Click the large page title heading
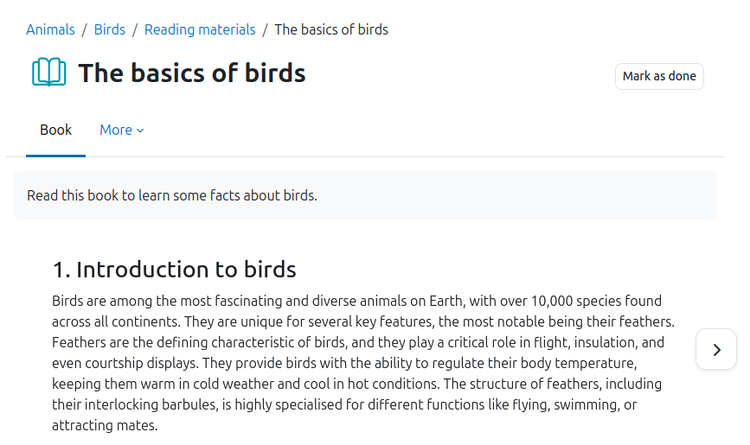 192,73
